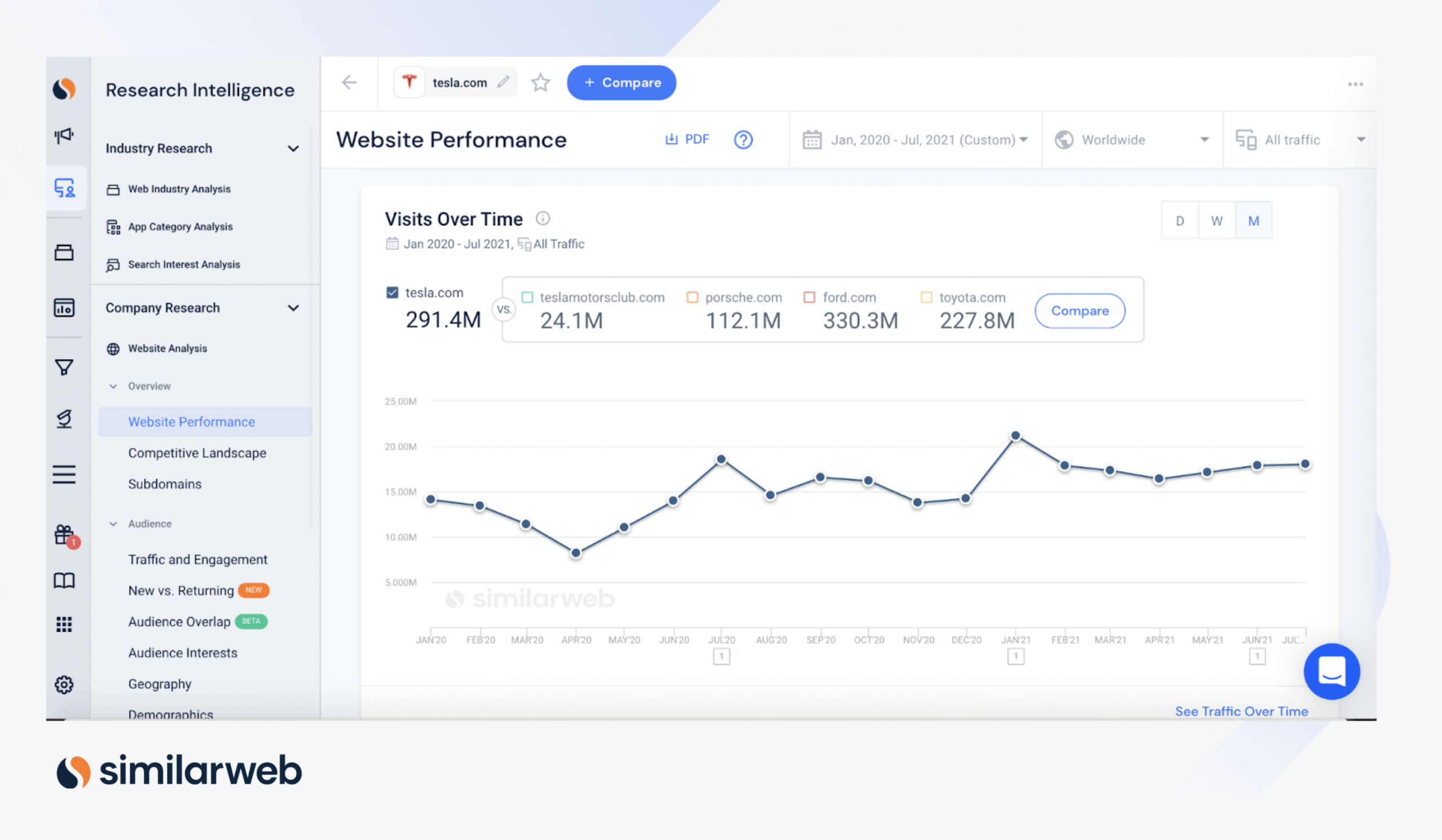Open the gift icon with notification badge
1442x840 pixels.
(x=65, y=535)
